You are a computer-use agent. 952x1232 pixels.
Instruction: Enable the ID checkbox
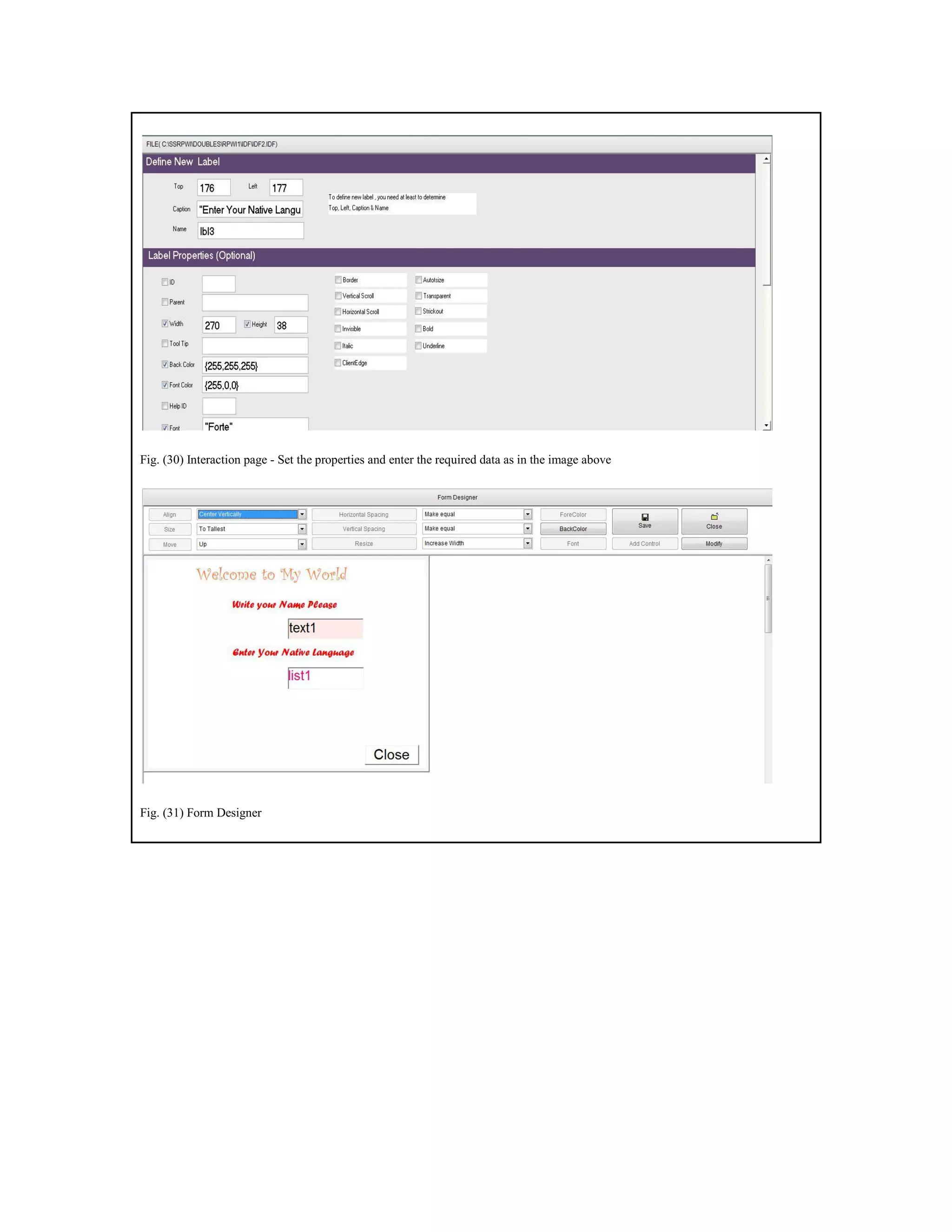click(165, 282)
